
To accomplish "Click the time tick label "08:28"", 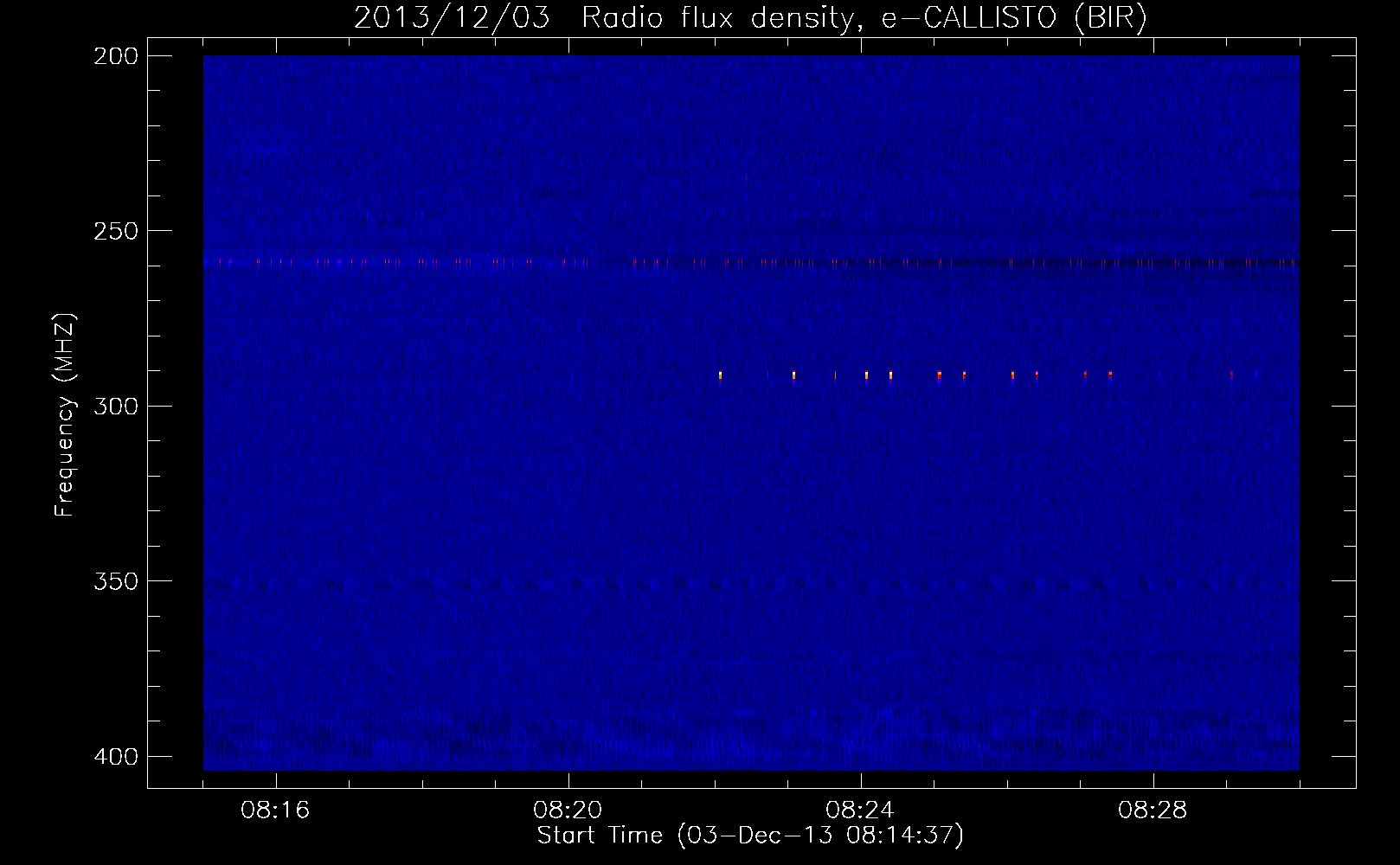I will [1153, 811].
